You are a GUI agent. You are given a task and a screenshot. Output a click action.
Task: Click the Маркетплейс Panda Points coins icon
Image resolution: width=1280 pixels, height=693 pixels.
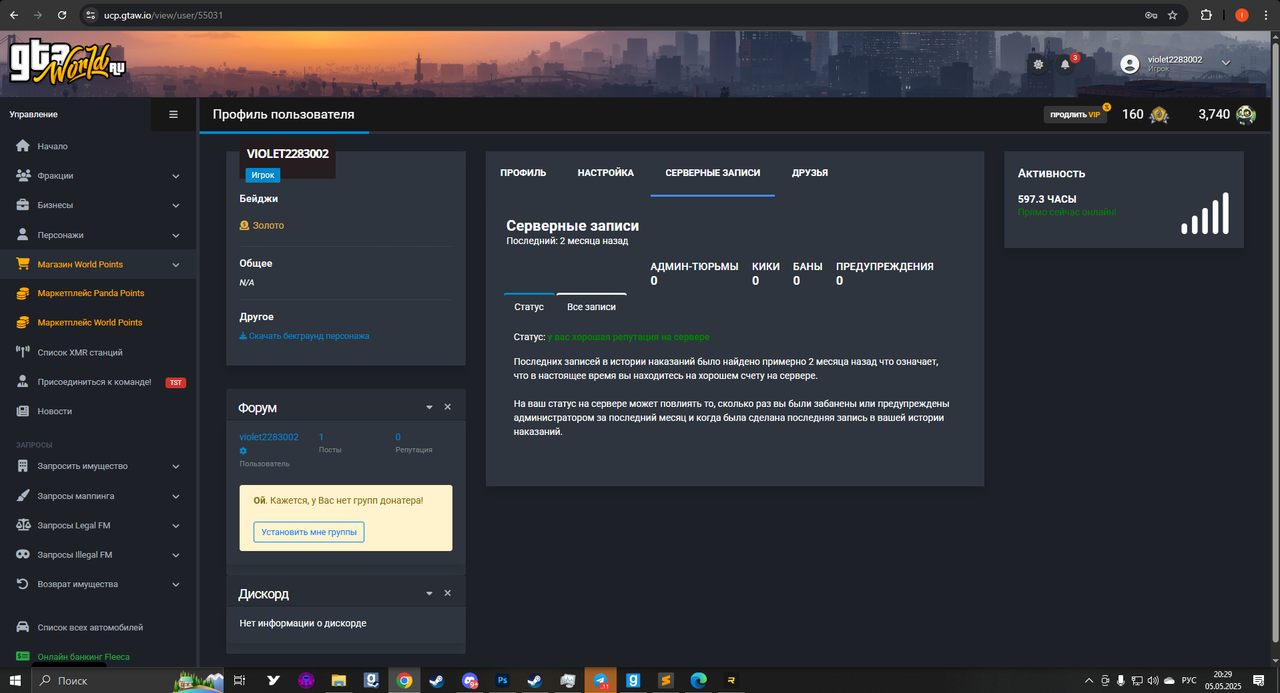click(x=23, y=293)
